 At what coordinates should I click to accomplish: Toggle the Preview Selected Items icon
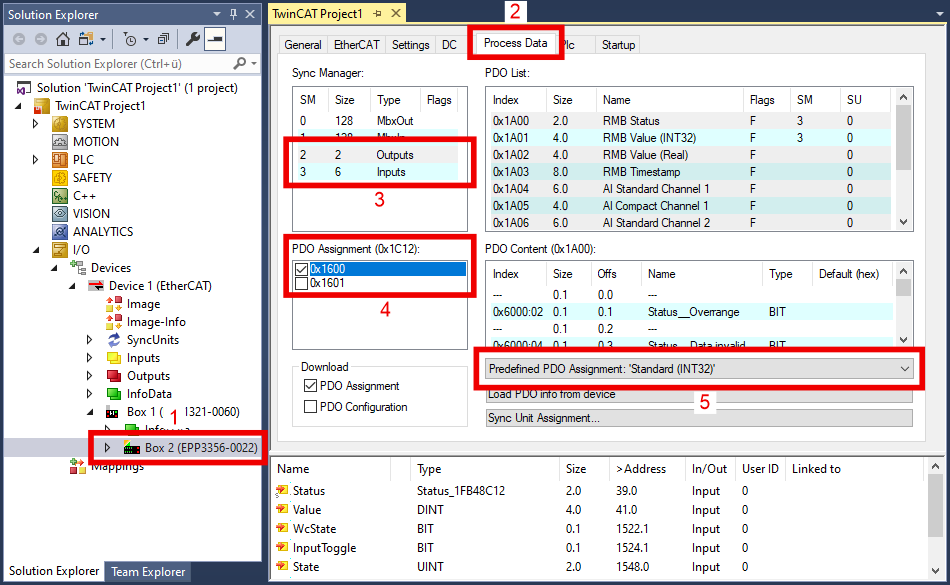pos(215,39)
